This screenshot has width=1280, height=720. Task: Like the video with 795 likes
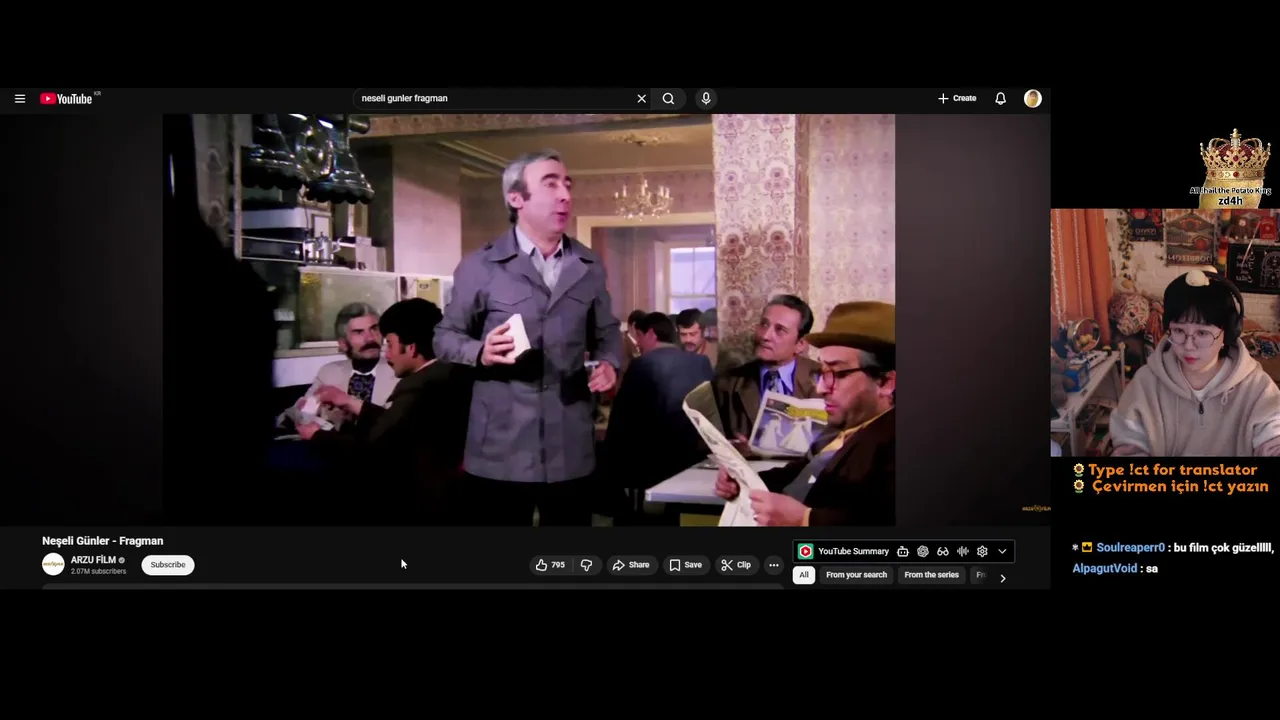pos(550,565)
